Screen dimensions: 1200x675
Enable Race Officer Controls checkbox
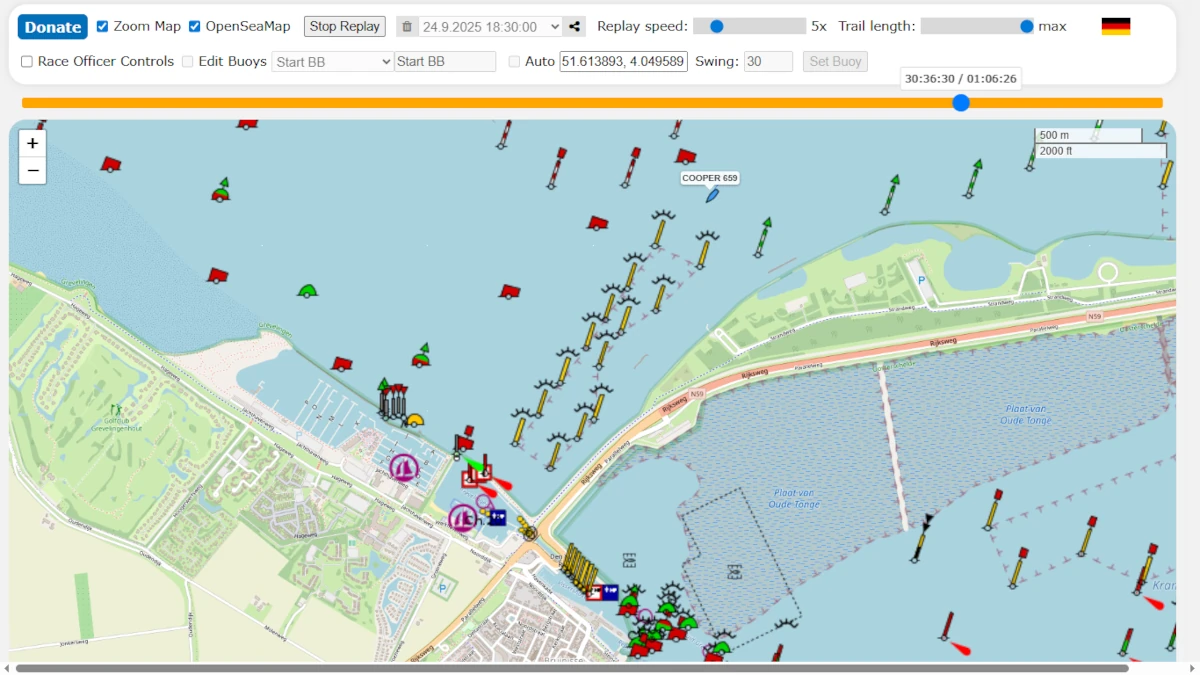coord(27,62)
